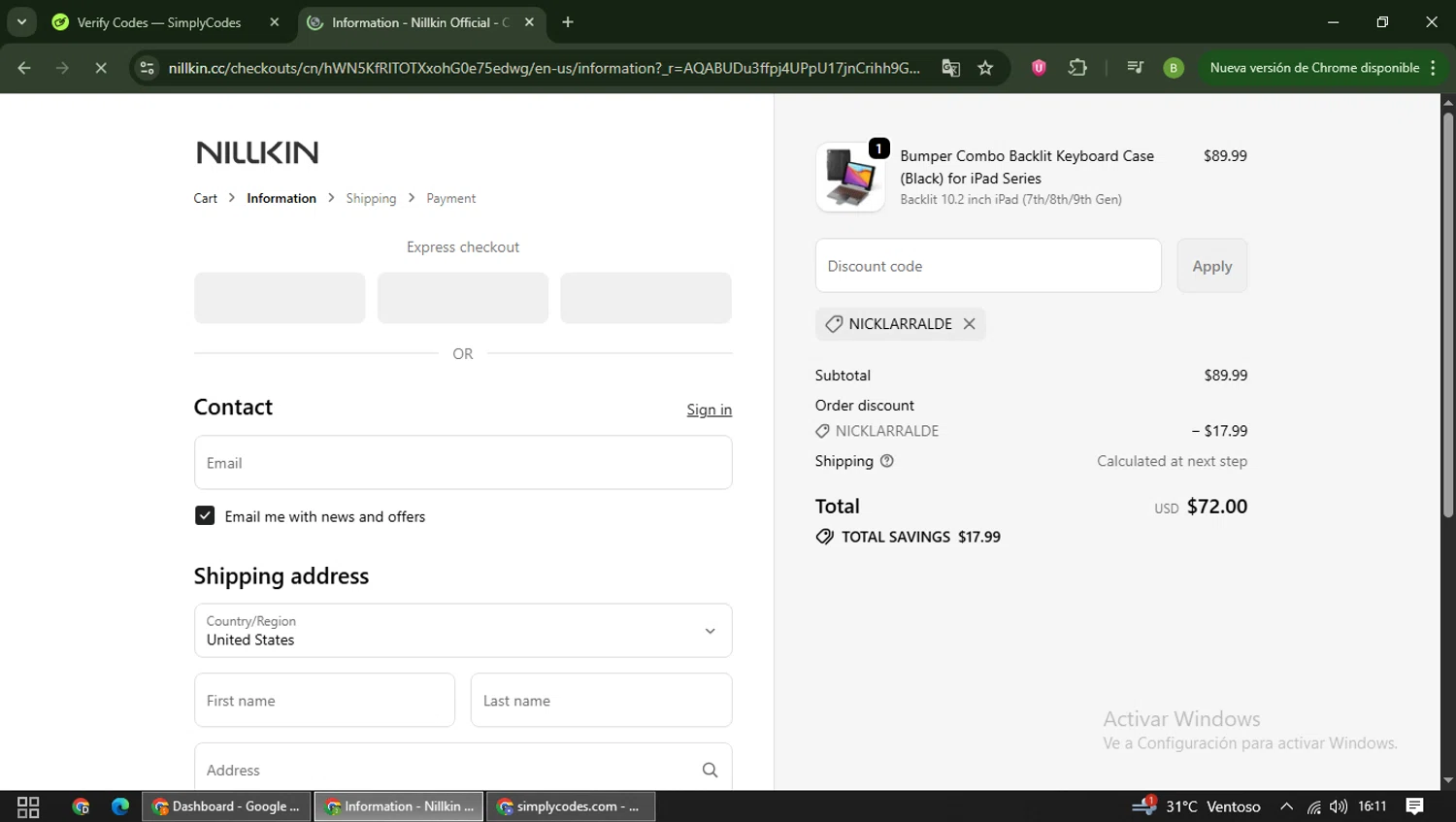
Task: Focus the Email input field
Action: [463, 463]
